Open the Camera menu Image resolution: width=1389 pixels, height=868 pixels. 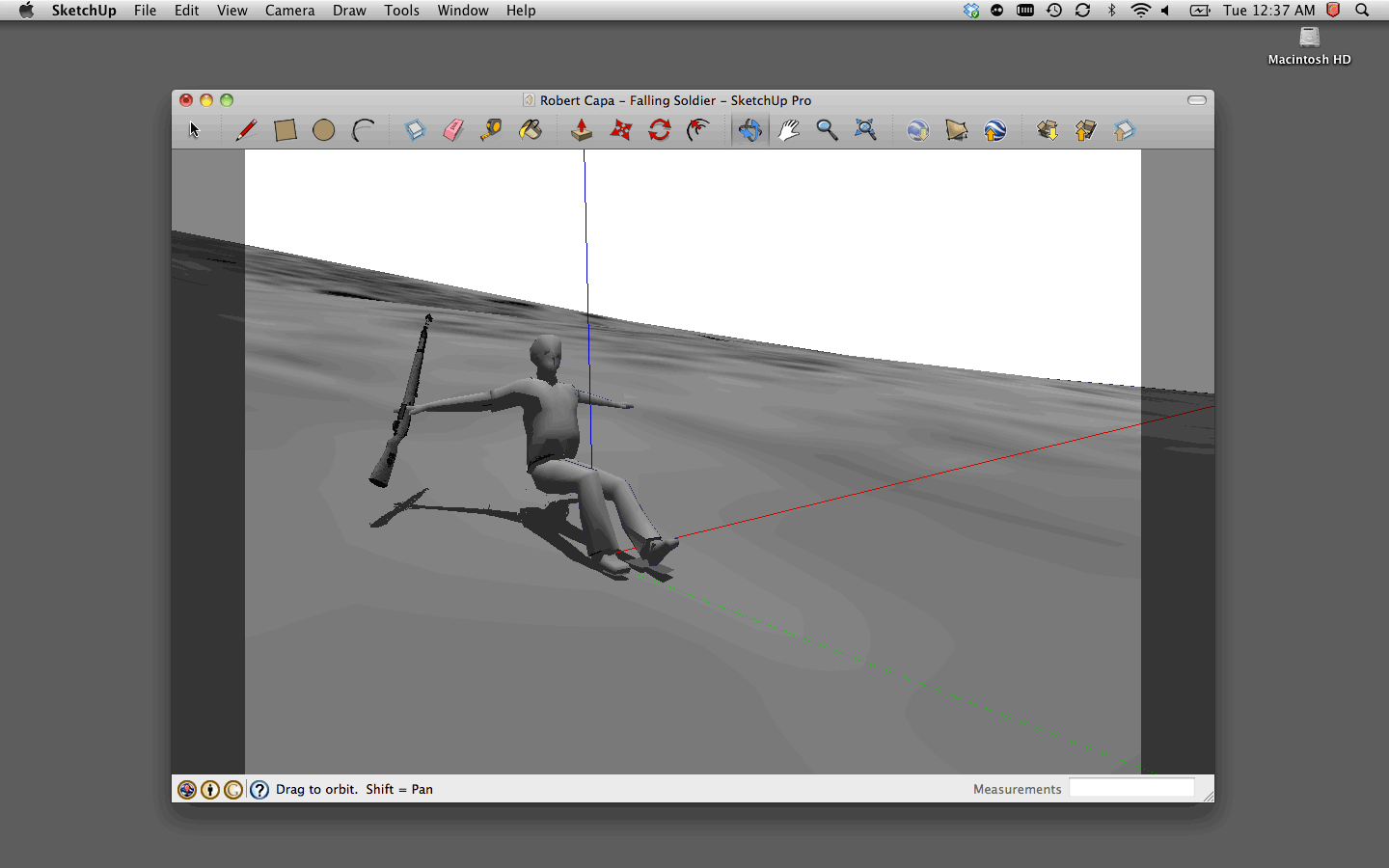point(290,11)
